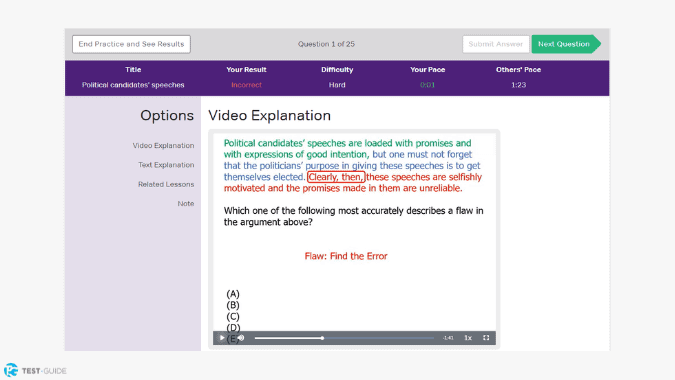Mute the video volume icon
This screenshot has height=380, width=675.
coord(241,338)
